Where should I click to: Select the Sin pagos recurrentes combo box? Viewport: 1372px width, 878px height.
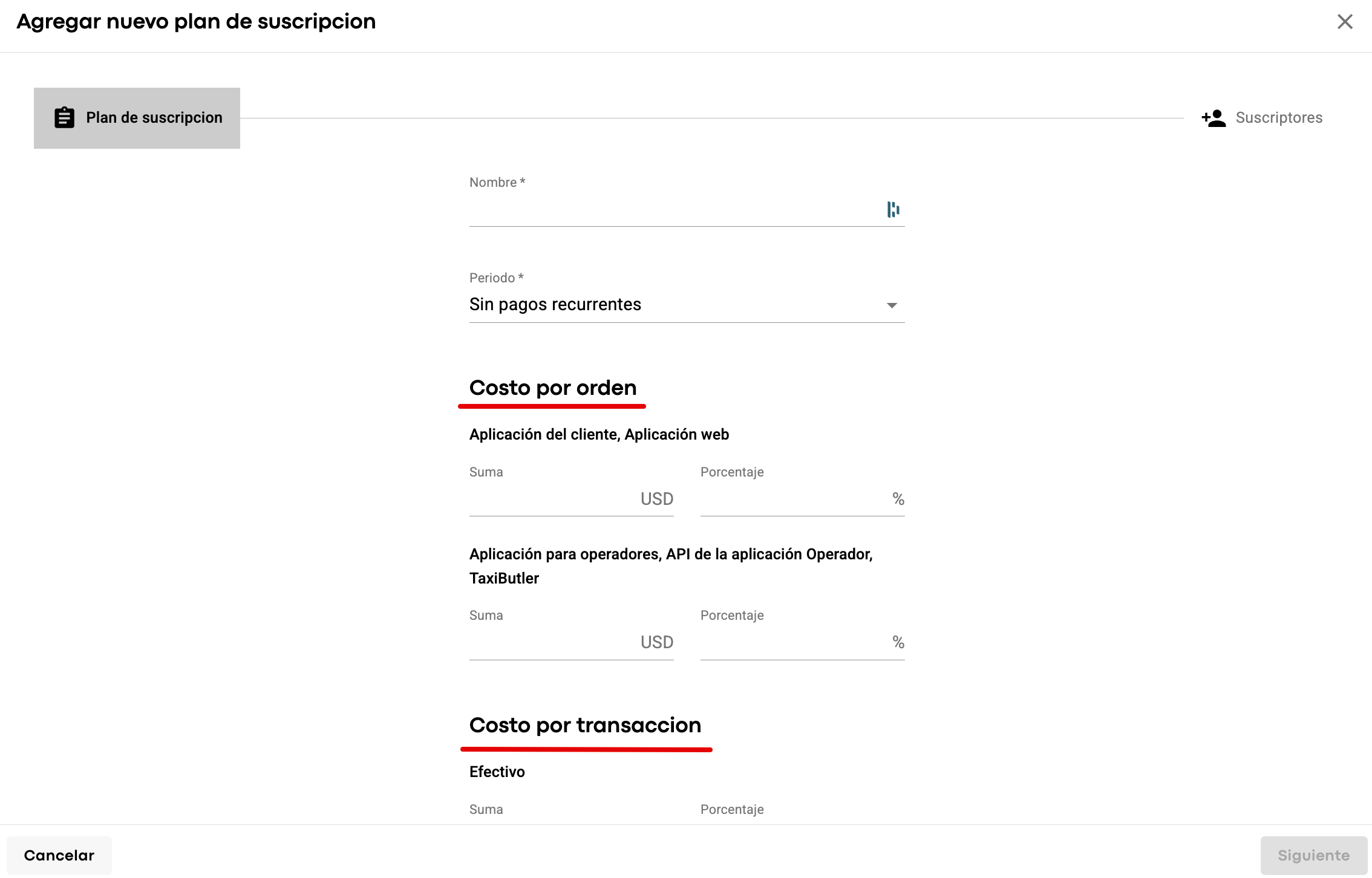coord(671,305)
